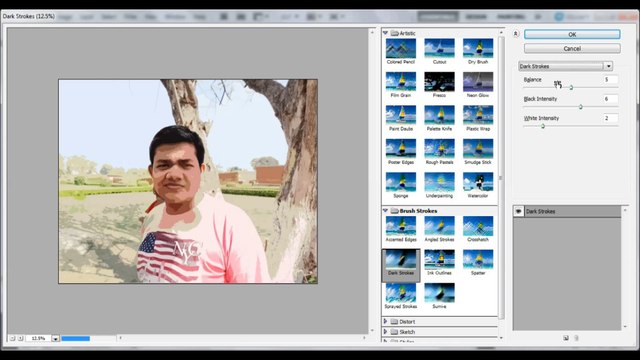Image resolution: width=640 pixels, height=360 pixels.
Task: Select the Accented Edges filter
Action: (400, 226)
